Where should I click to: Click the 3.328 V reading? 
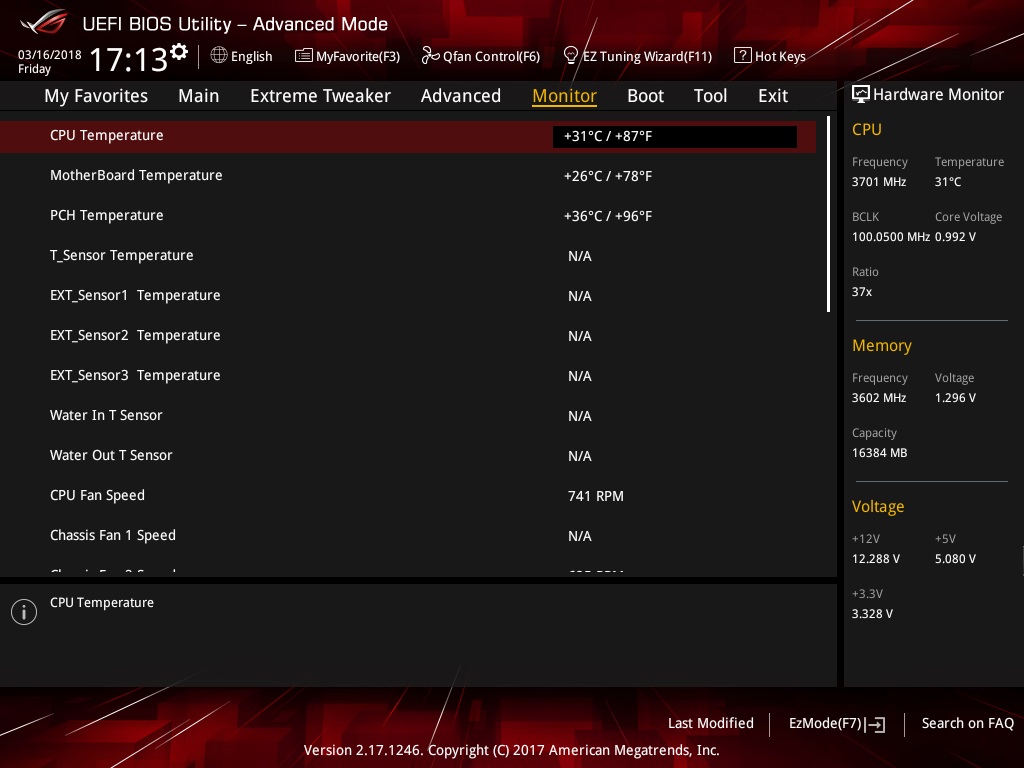(872, 614)
